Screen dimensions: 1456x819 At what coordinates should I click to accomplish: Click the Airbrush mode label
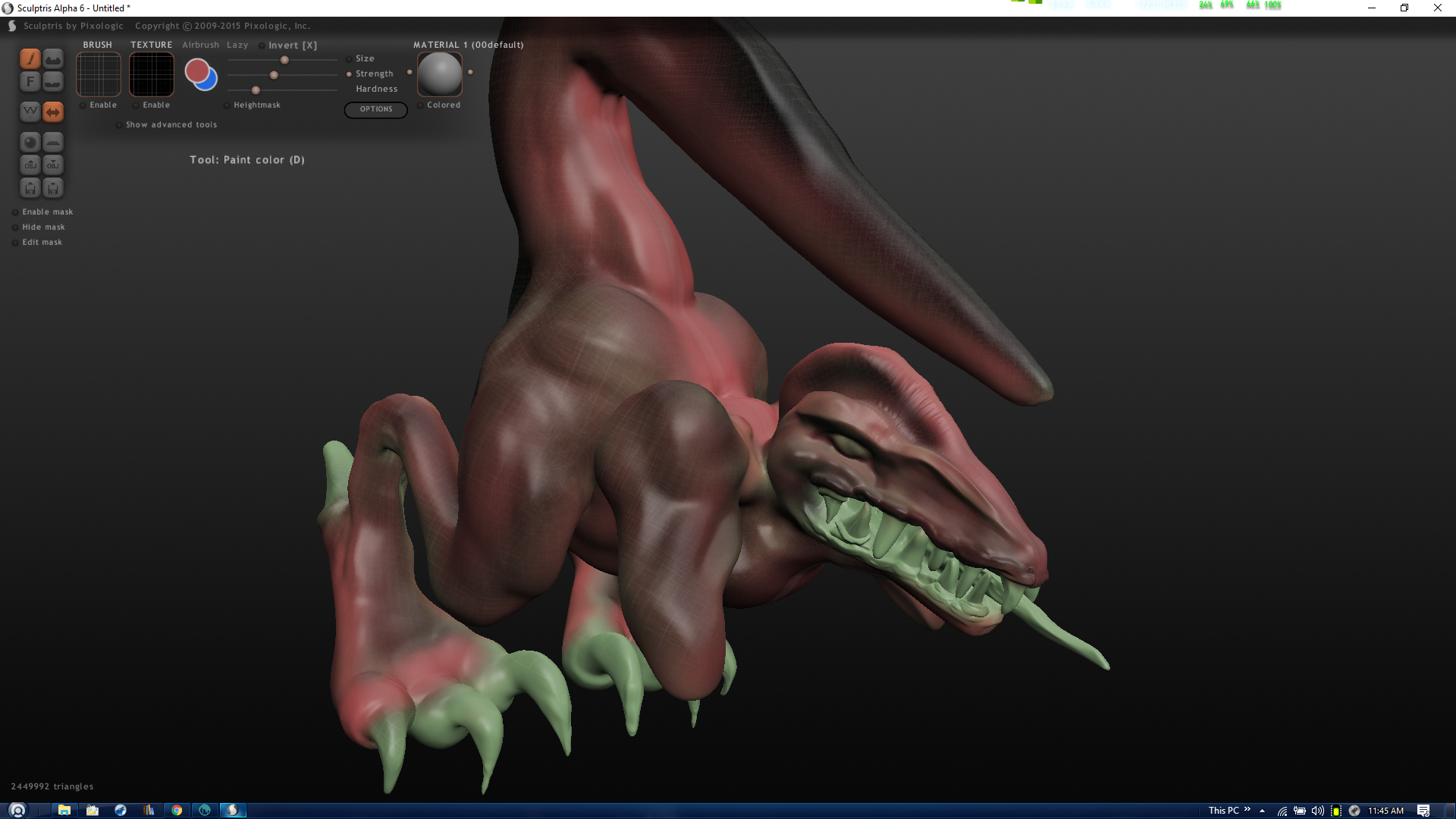[200, 45]
